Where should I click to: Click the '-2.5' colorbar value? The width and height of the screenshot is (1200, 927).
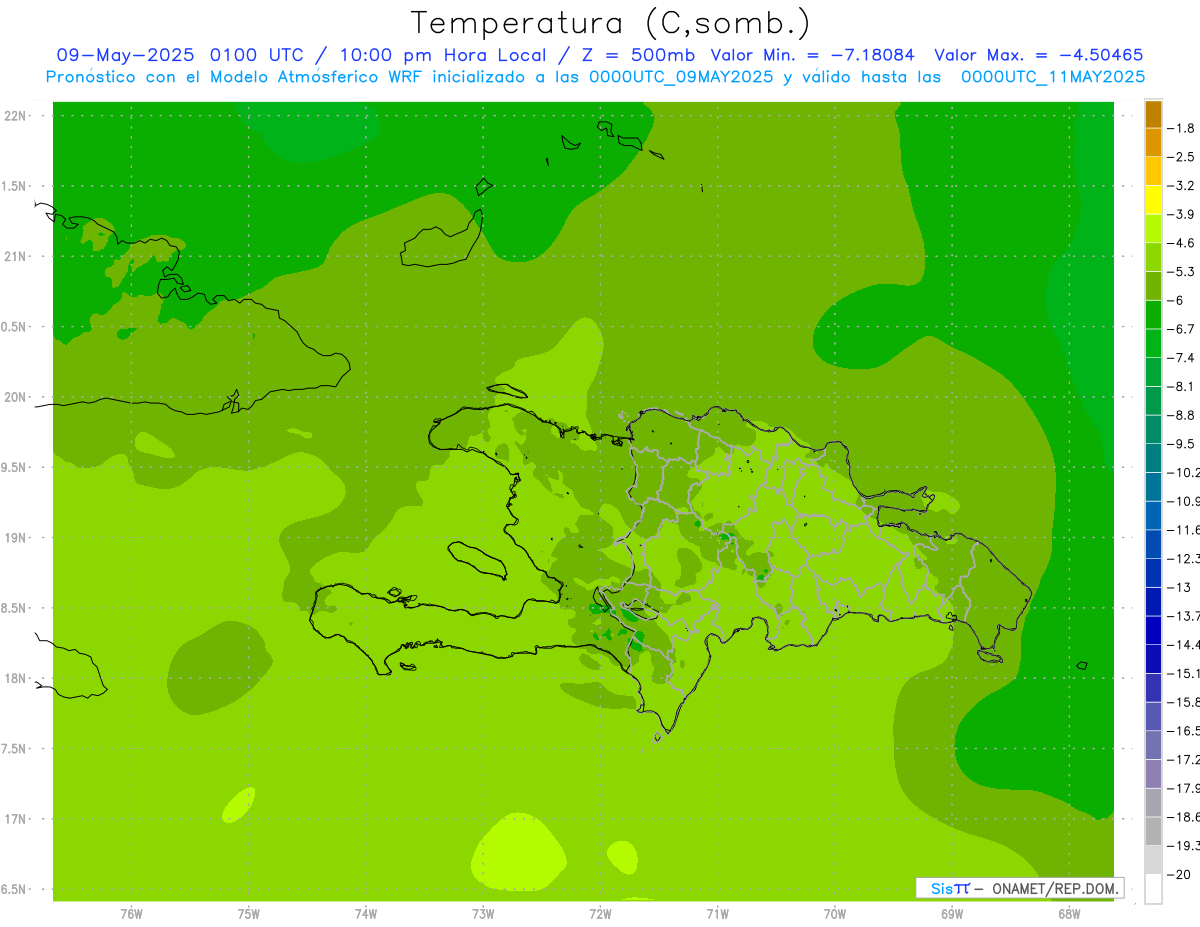[1182, 157]
